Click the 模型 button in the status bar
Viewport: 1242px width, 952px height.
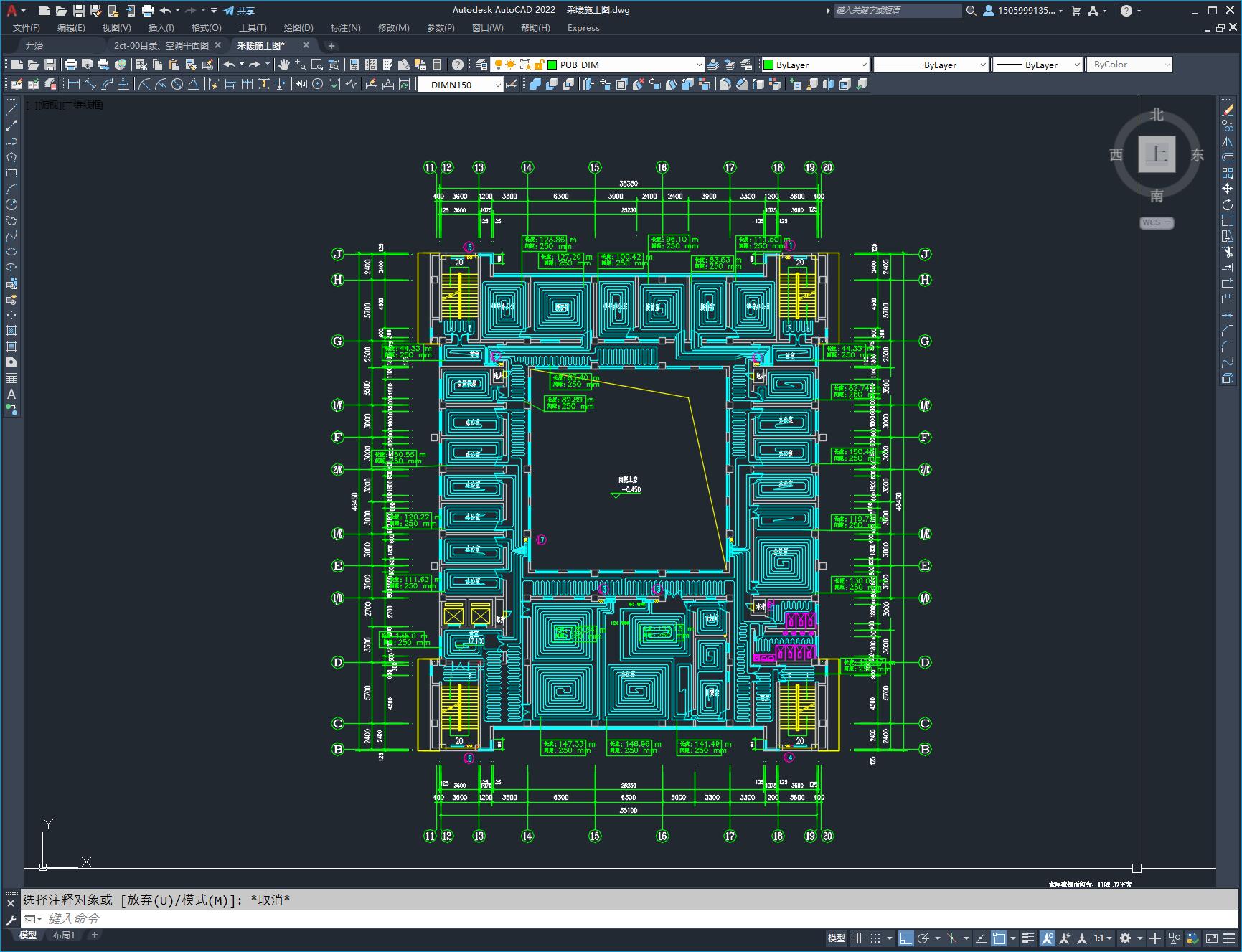point(837,938)
